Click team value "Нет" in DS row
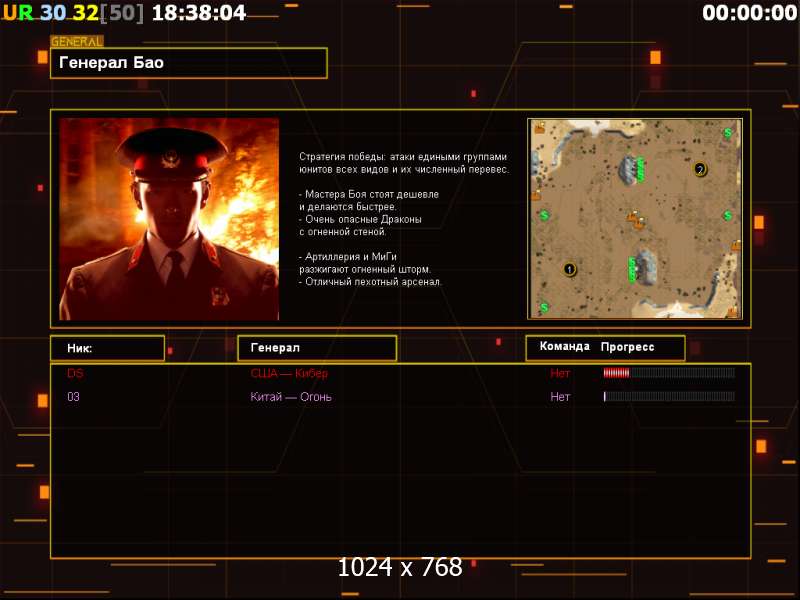 pos(560,373)
